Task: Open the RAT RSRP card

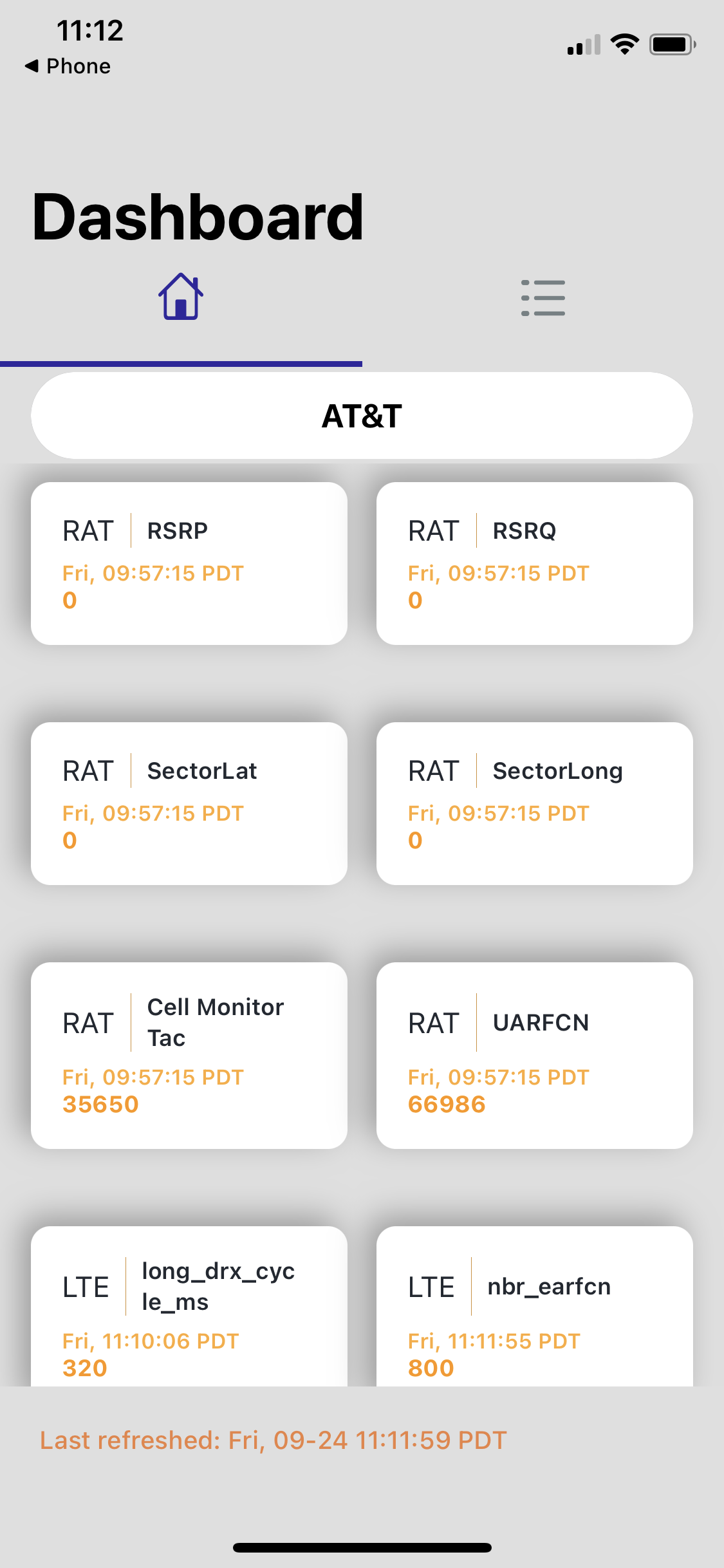Action: click(x=189, y=563)
